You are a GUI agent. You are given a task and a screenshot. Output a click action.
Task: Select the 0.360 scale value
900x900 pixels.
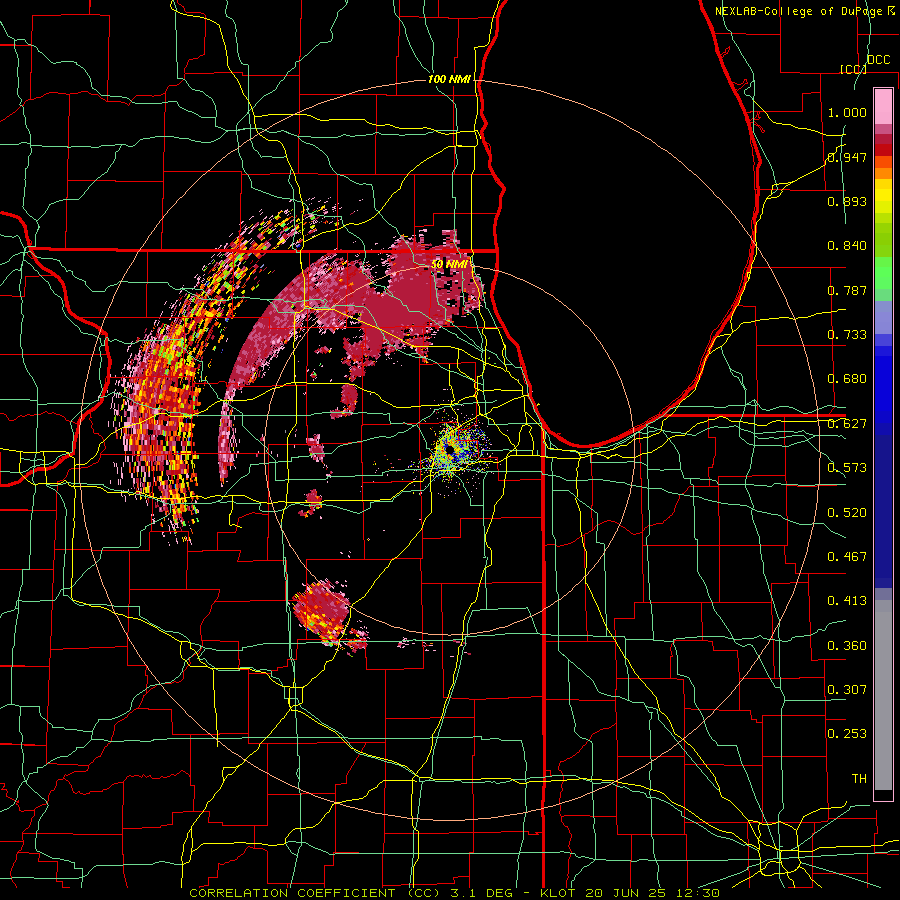coord(847,646)
